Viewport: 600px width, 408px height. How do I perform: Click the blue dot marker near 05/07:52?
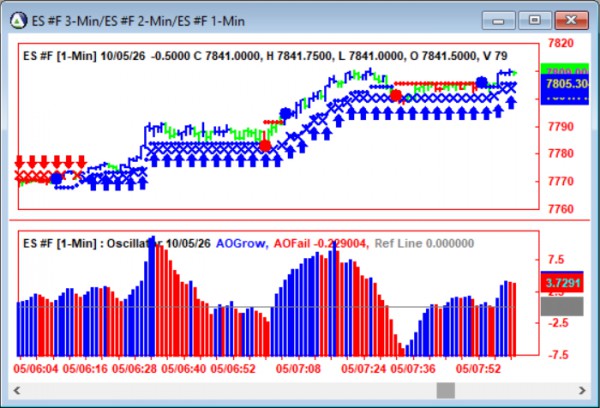(x=481, y=82)
